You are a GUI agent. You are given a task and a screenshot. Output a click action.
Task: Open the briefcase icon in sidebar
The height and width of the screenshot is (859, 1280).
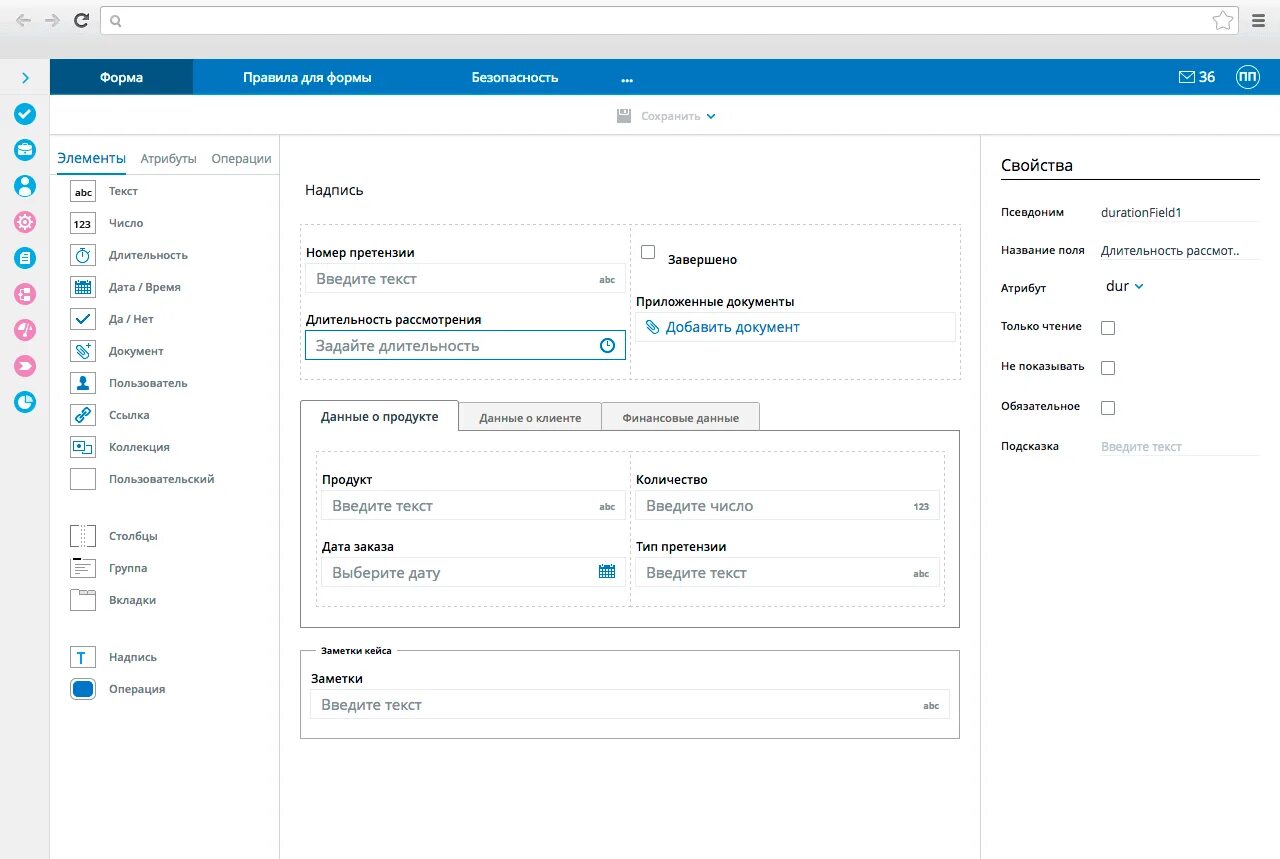[x=25, y=150]
